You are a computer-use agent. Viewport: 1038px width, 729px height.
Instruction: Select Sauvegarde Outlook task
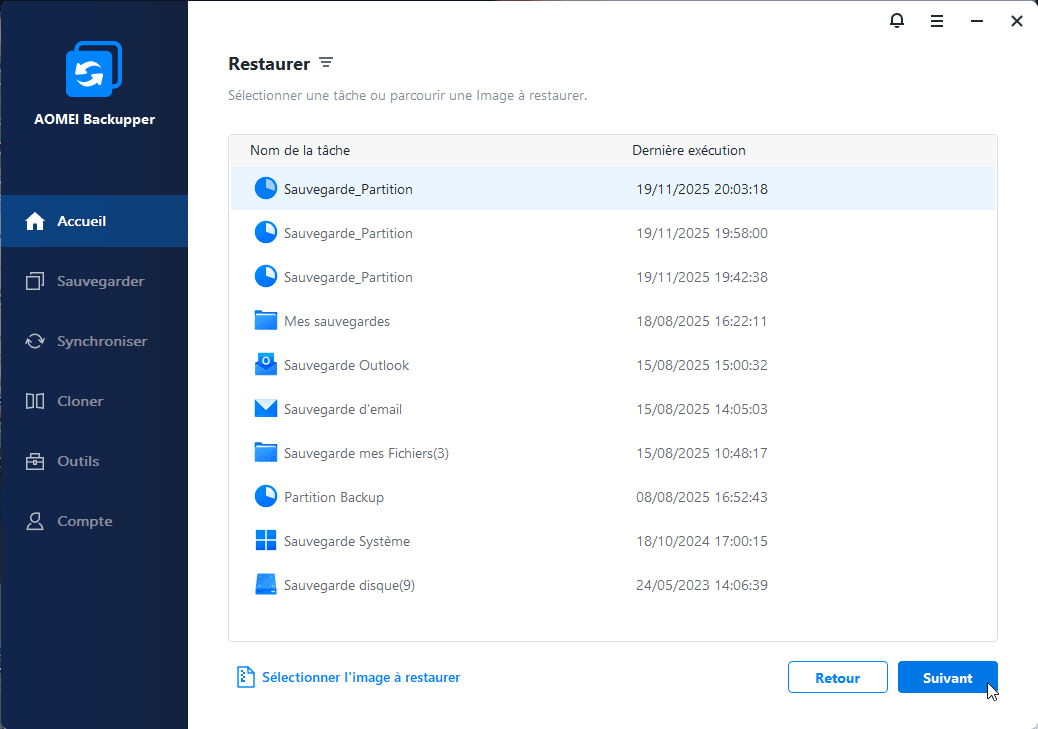click(x=346, y=365)
